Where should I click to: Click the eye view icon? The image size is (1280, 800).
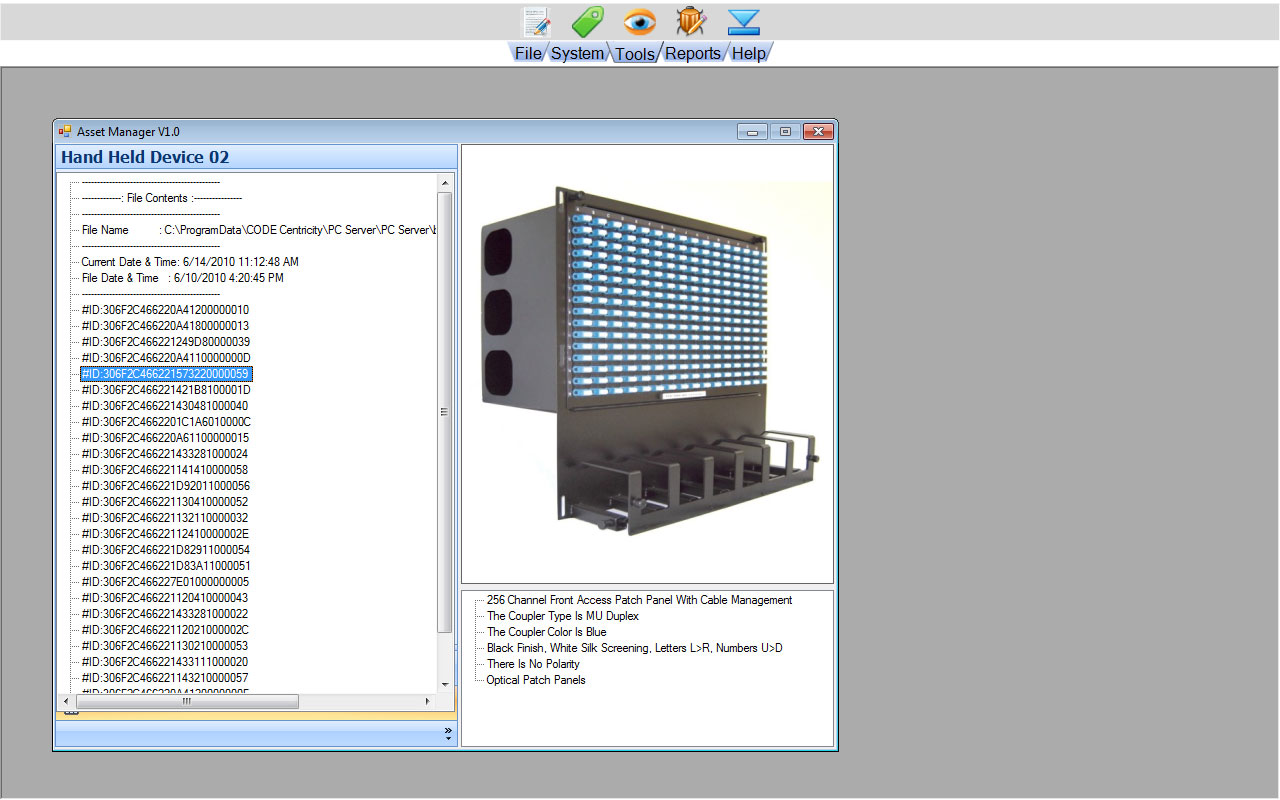click(640, 22)
